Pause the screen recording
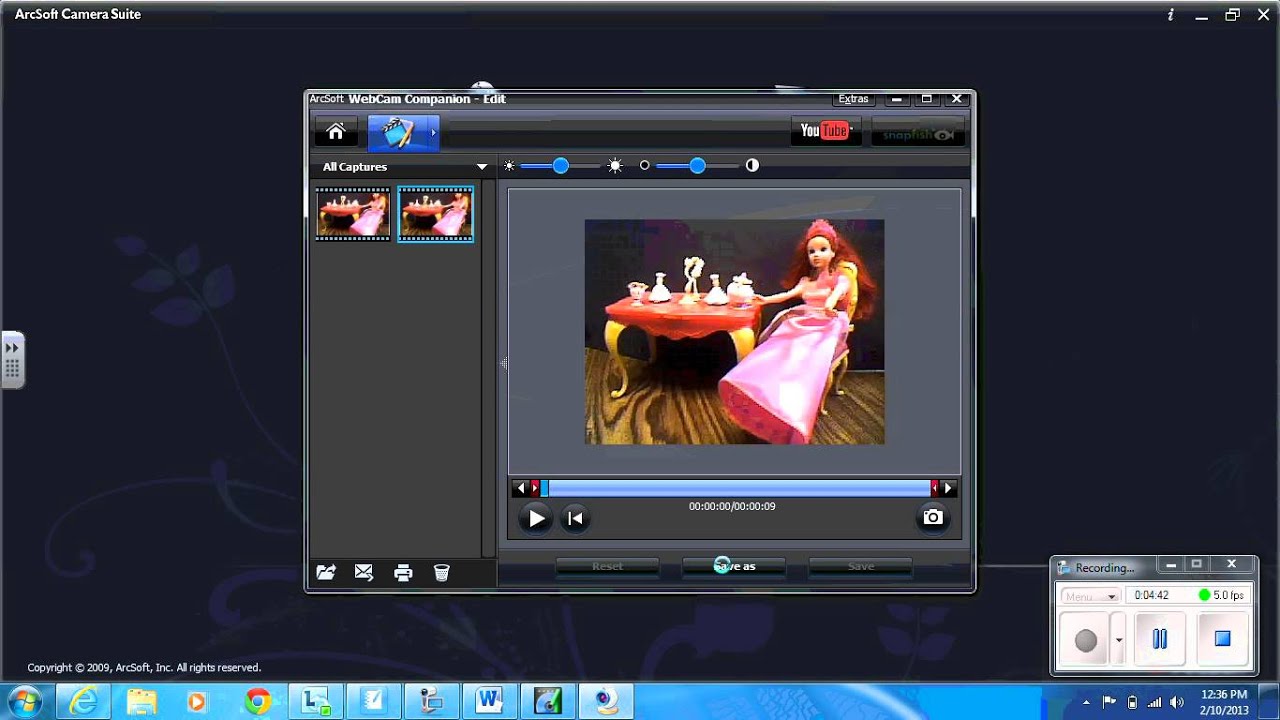The image size is (1280, 720). click(x=1160, y=639)
